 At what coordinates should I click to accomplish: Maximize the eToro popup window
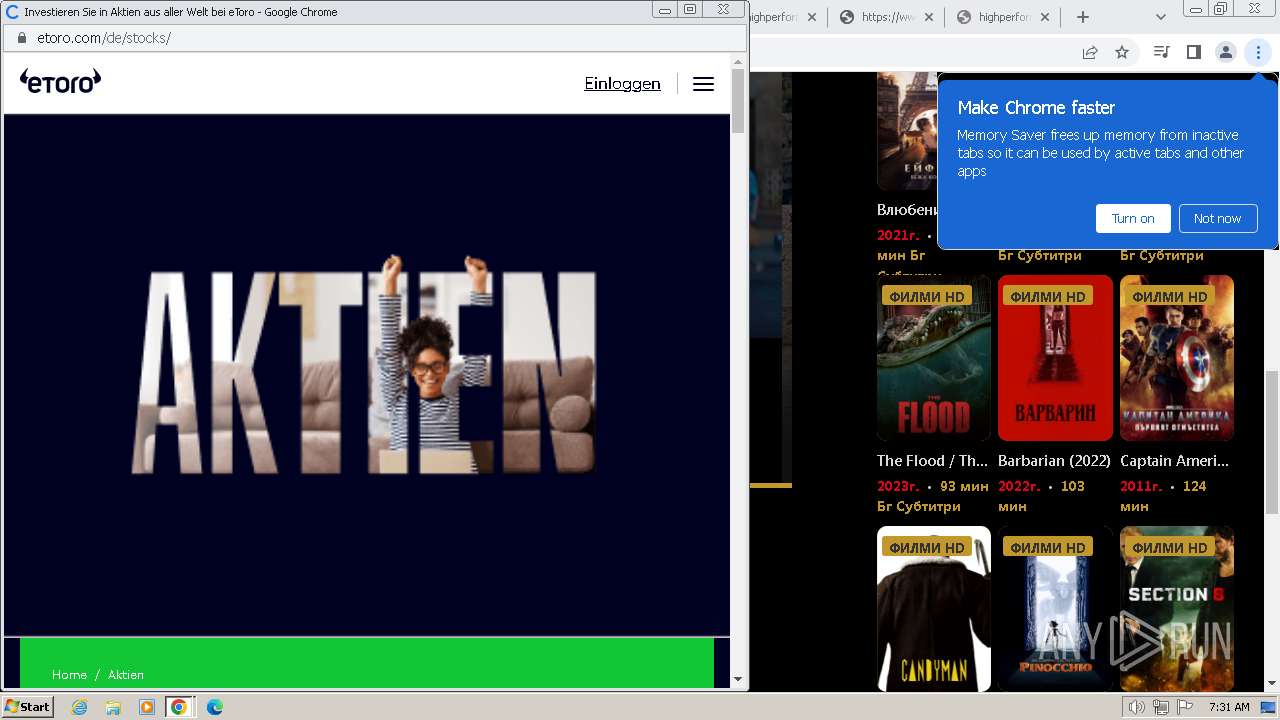[x=690, y=9]
